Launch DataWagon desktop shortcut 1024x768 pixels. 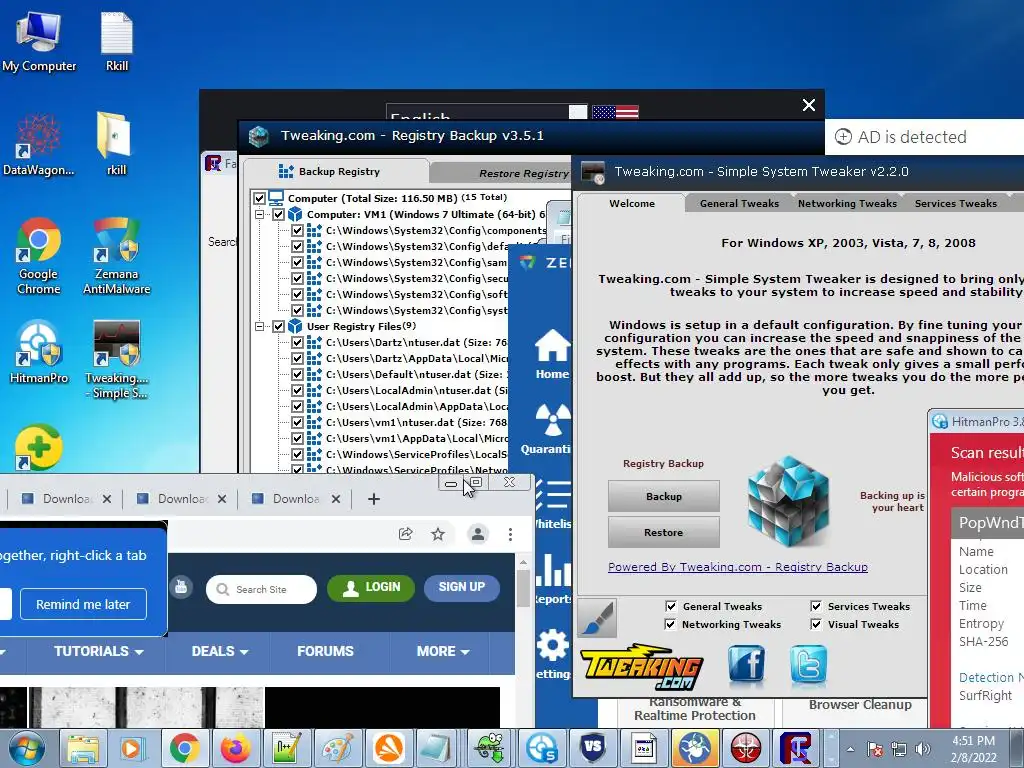[39, 144]
